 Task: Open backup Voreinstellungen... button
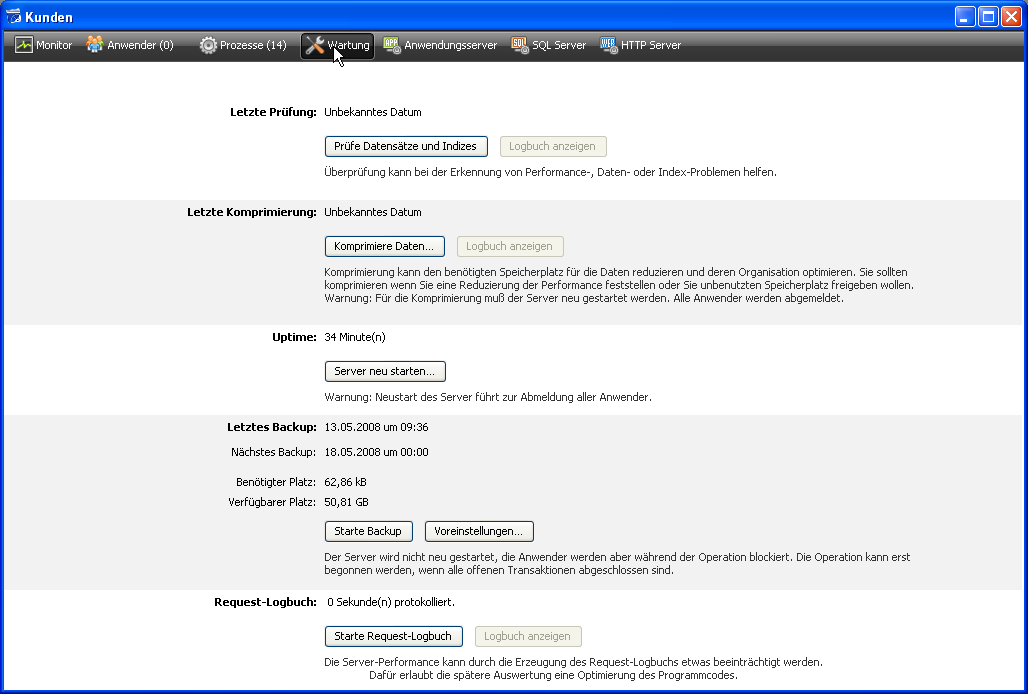(x=479, y=531)
